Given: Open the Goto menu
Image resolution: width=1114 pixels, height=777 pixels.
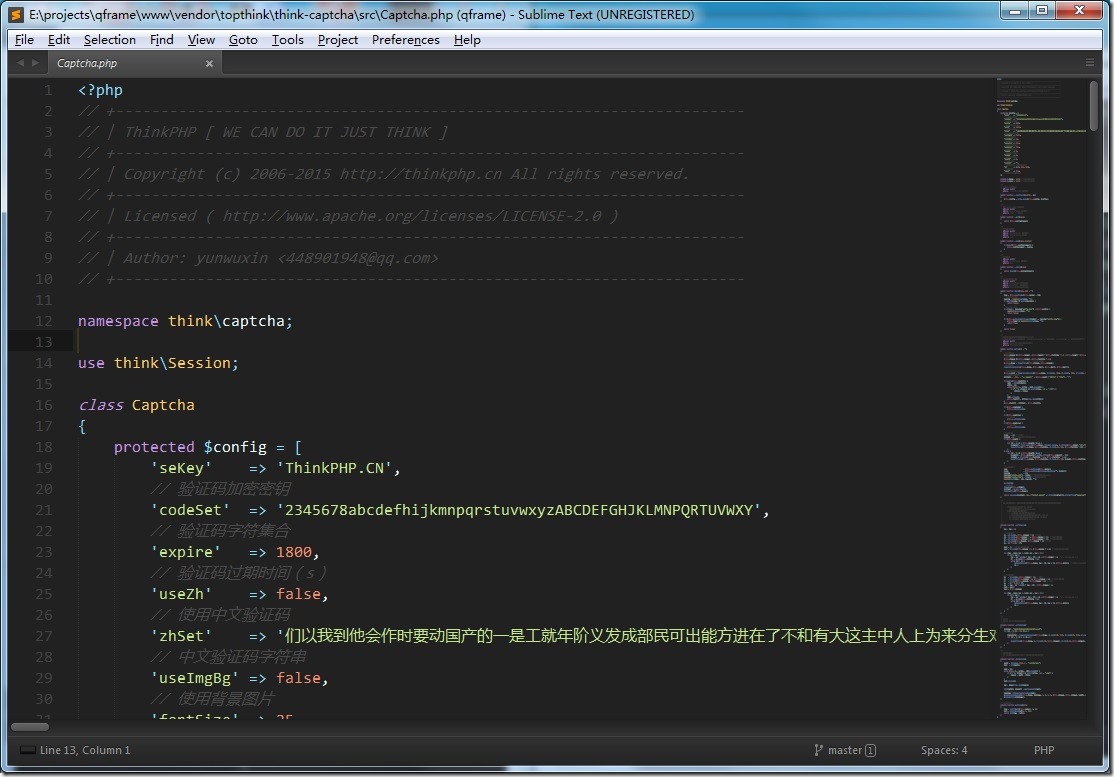Looking at the screenshot, I should [x=243, y=40].
